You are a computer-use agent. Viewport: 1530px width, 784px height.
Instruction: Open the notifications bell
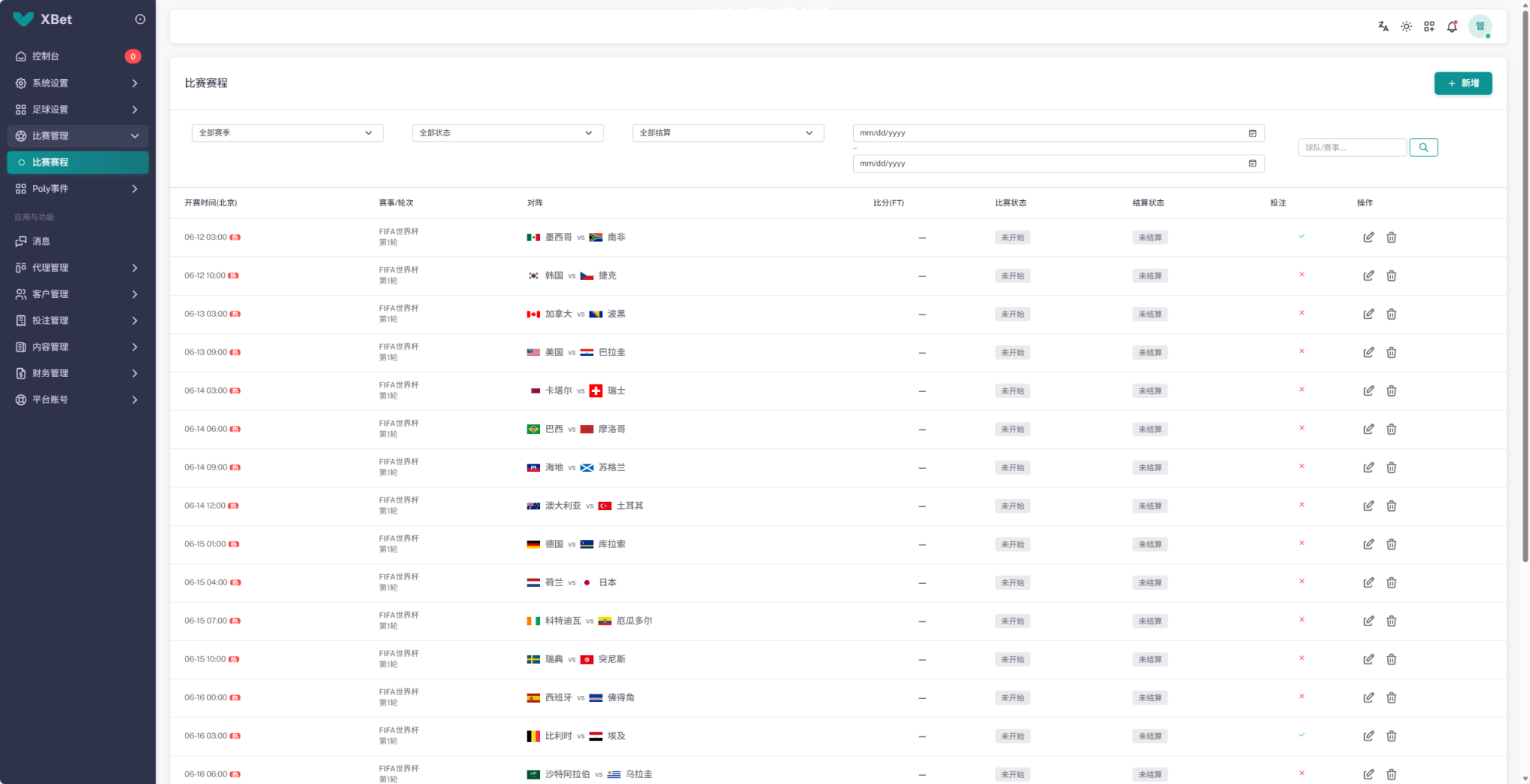pos(1452,26)
